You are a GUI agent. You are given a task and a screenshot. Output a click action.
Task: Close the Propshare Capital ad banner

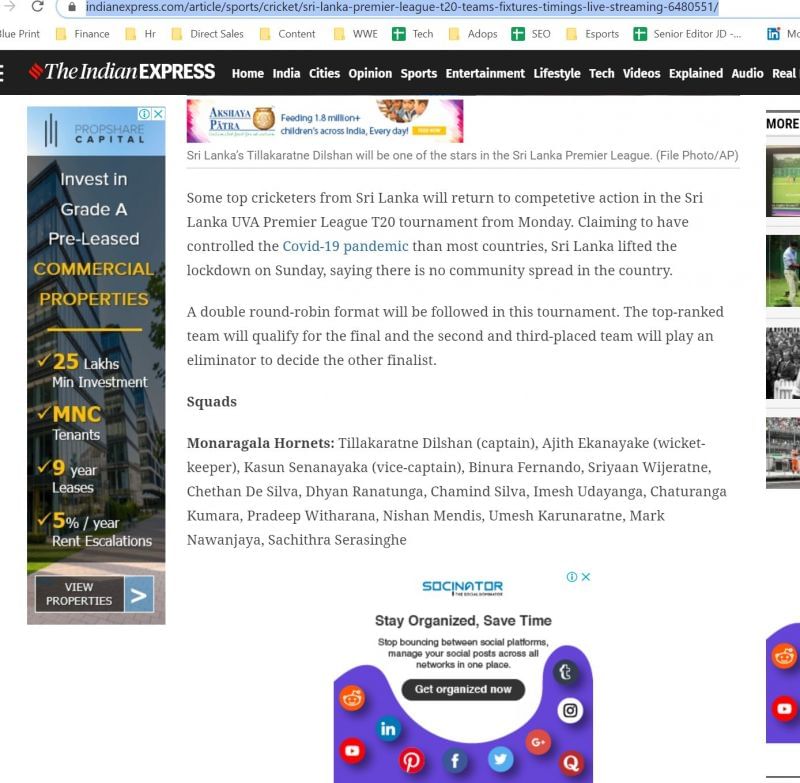click(x=158, y=115)
